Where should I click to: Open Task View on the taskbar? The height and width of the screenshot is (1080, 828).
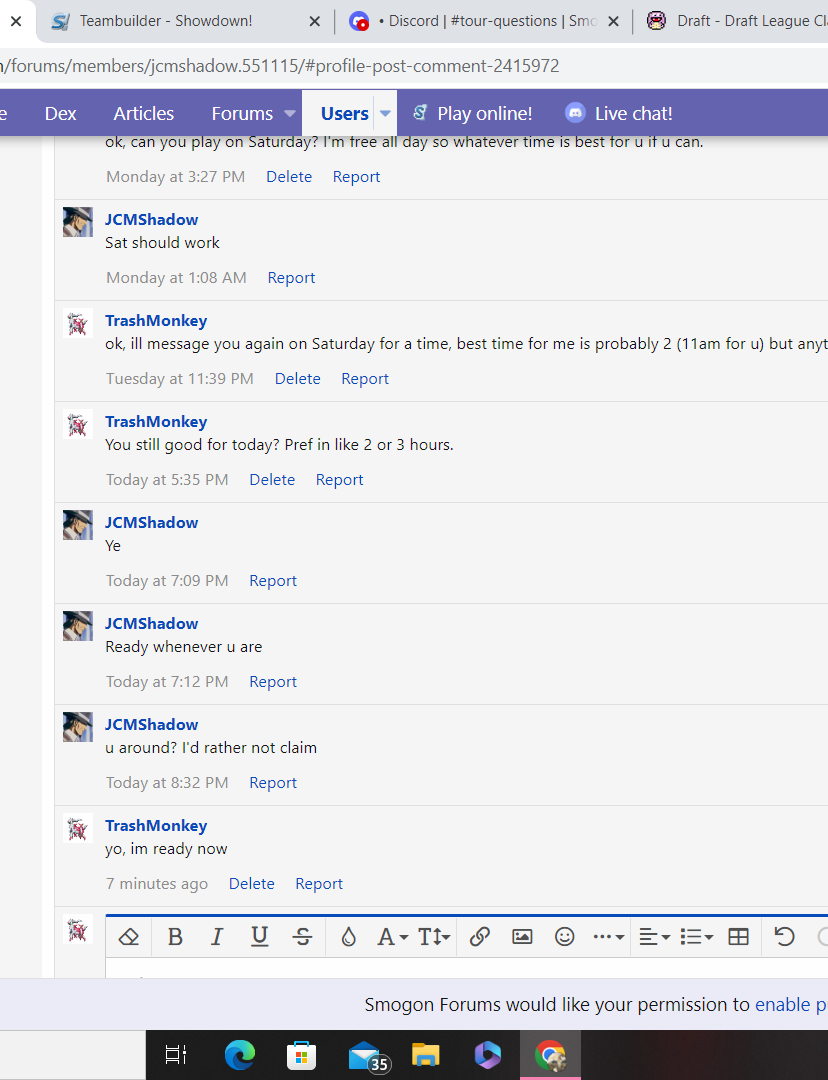point(176,1055)
